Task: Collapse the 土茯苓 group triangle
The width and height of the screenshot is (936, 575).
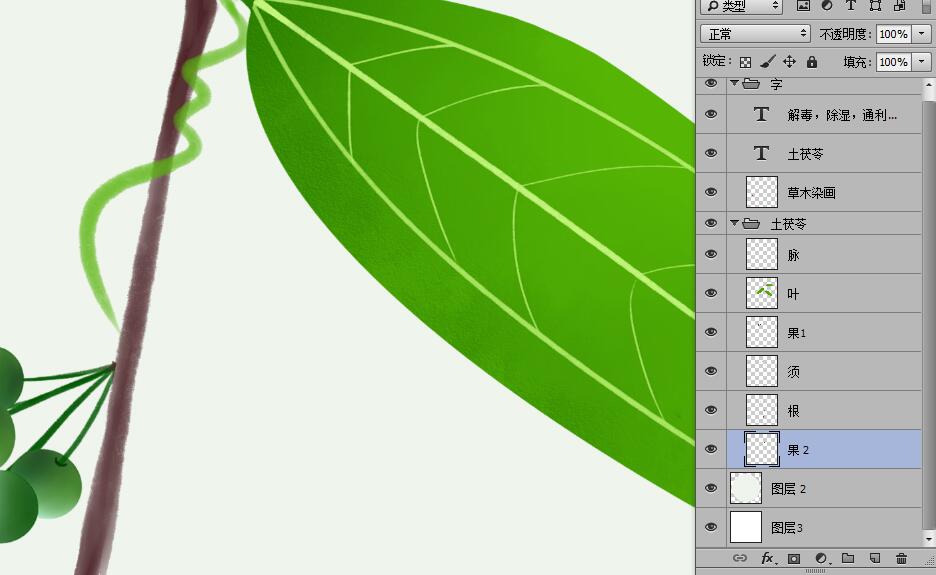Action: coord(734,223)
